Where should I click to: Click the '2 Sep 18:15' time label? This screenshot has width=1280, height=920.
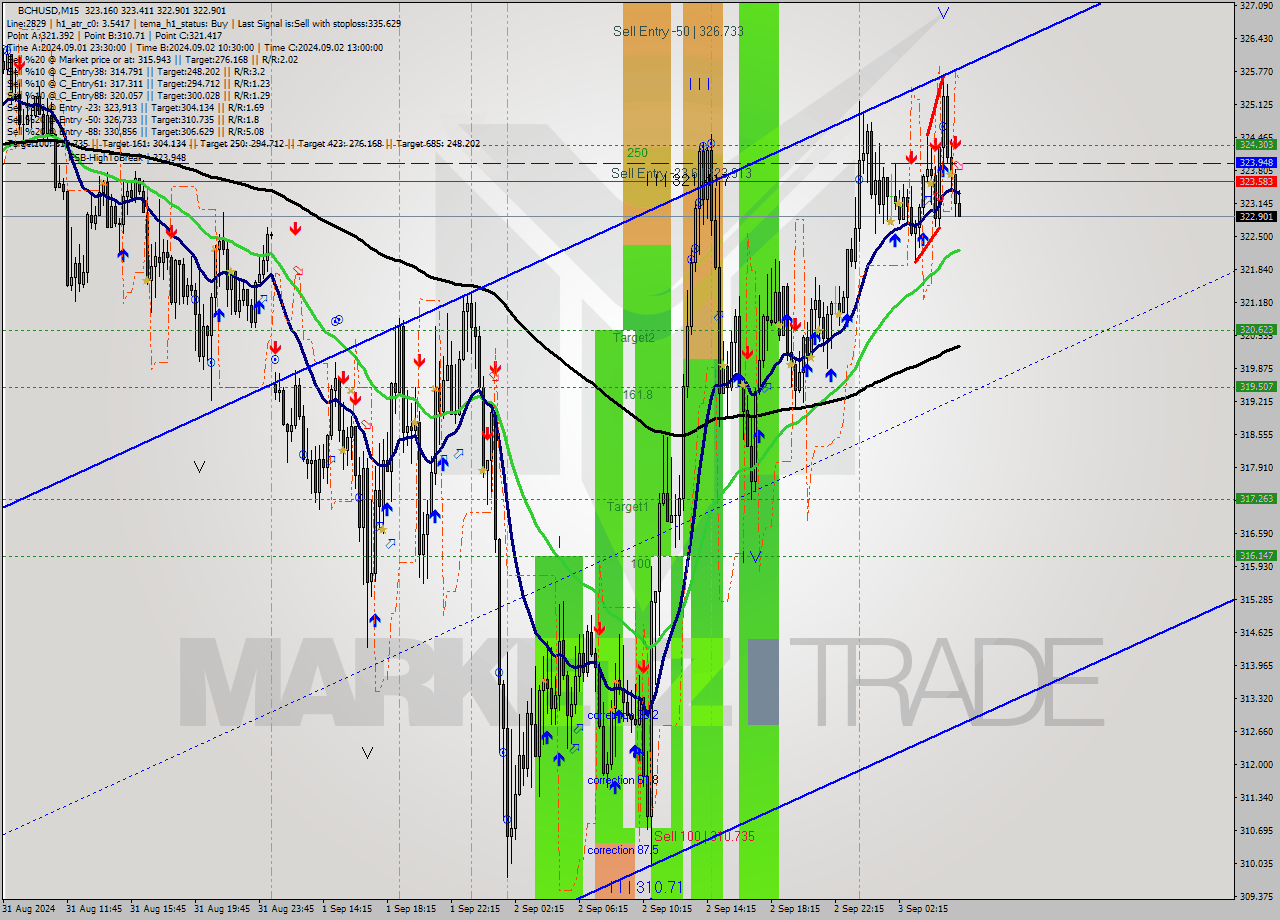point(794,910)
